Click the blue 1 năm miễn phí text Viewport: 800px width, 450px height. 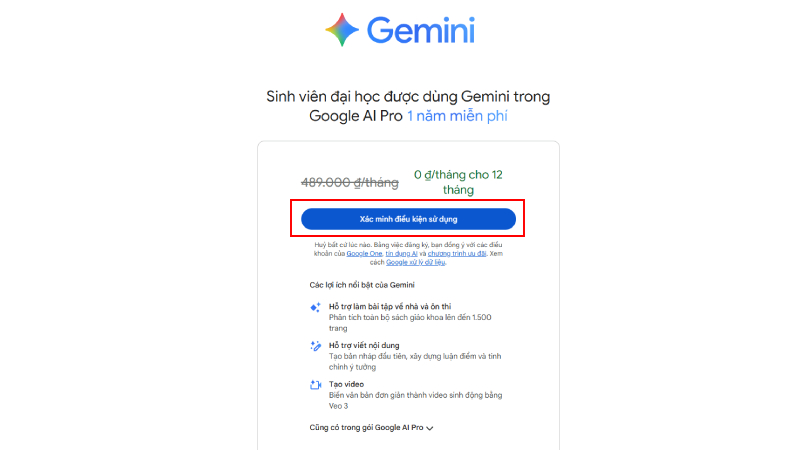point(457,116)
